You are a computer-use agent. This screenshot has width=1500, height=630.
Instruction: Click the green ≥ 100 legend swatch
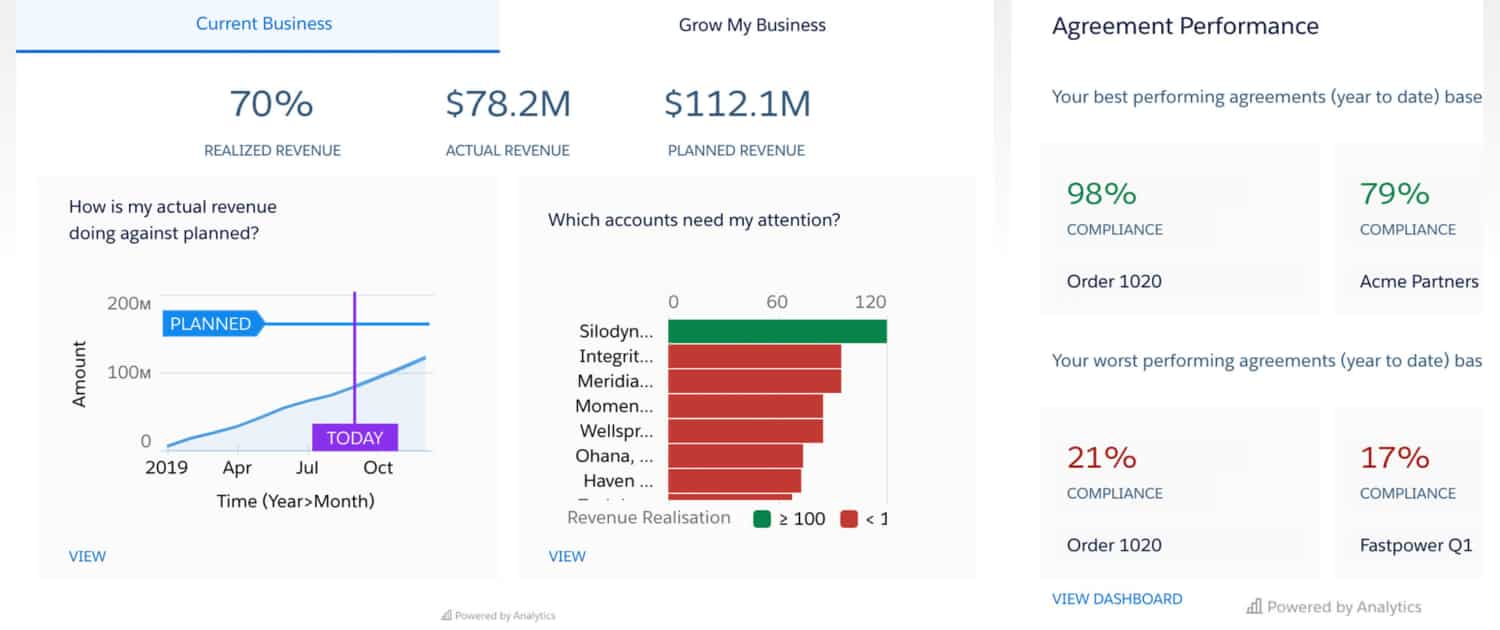click(x=762, y=518)
